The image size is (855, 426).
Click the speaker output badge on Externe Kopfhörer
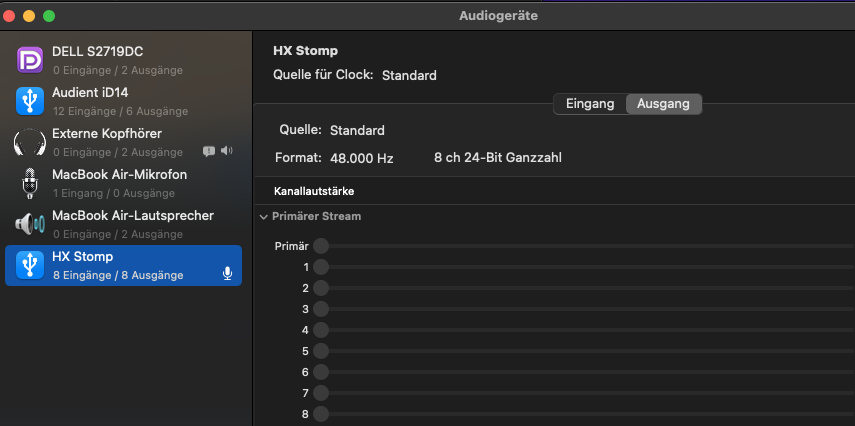(227, 151)
